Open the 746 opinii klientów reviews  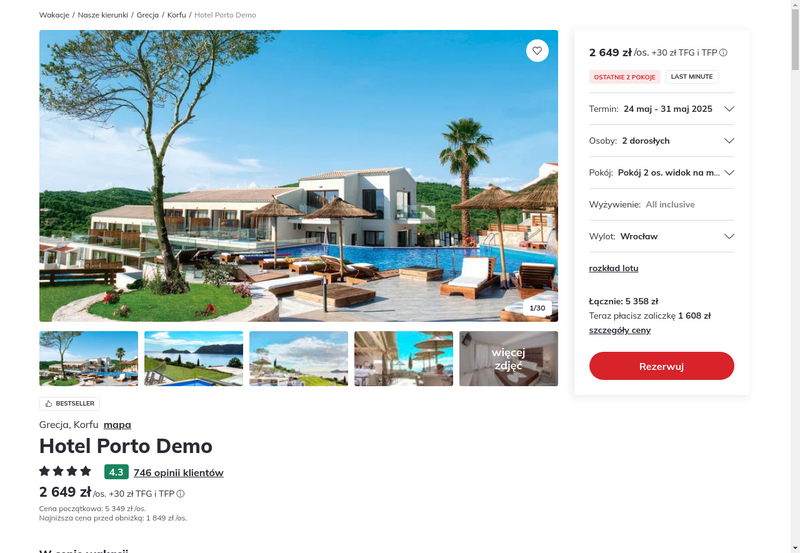(179, 473)
